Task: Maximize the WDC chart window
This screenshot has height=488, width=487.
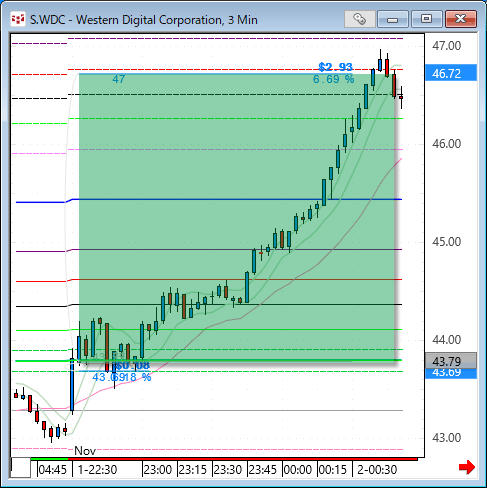Action: tap(426, 19)
